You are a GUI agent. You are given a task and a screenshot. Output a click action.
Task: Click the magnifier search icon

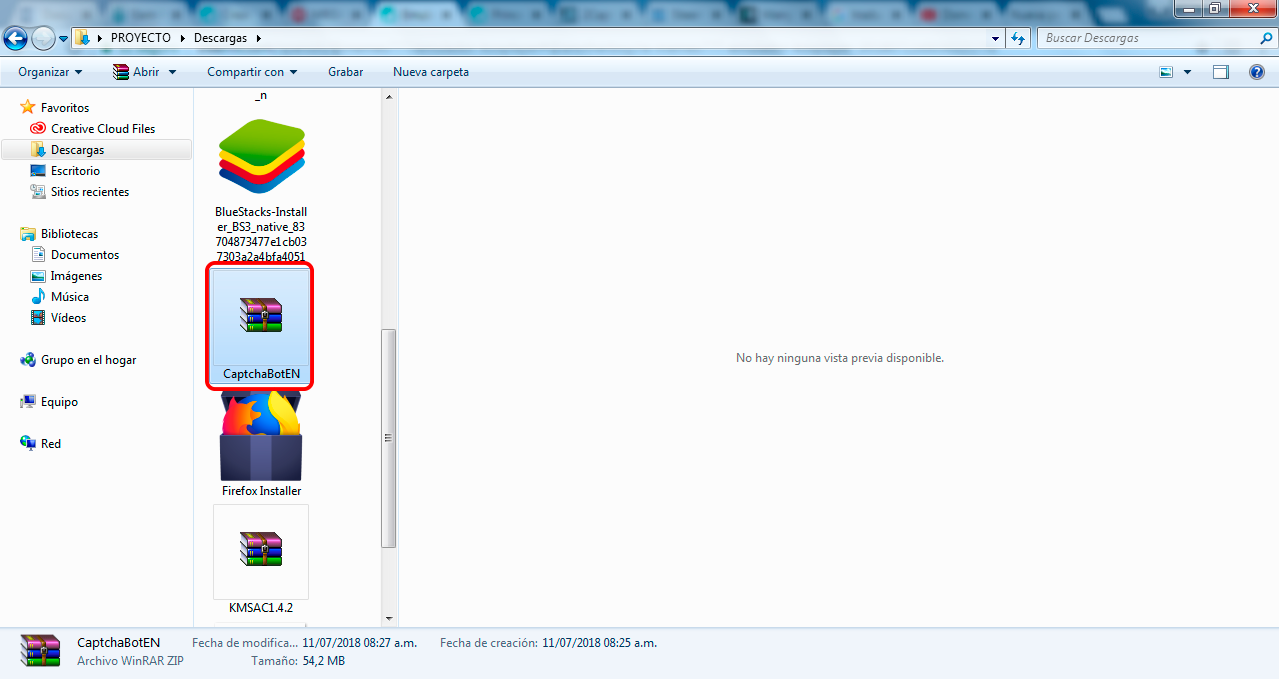1266,38
